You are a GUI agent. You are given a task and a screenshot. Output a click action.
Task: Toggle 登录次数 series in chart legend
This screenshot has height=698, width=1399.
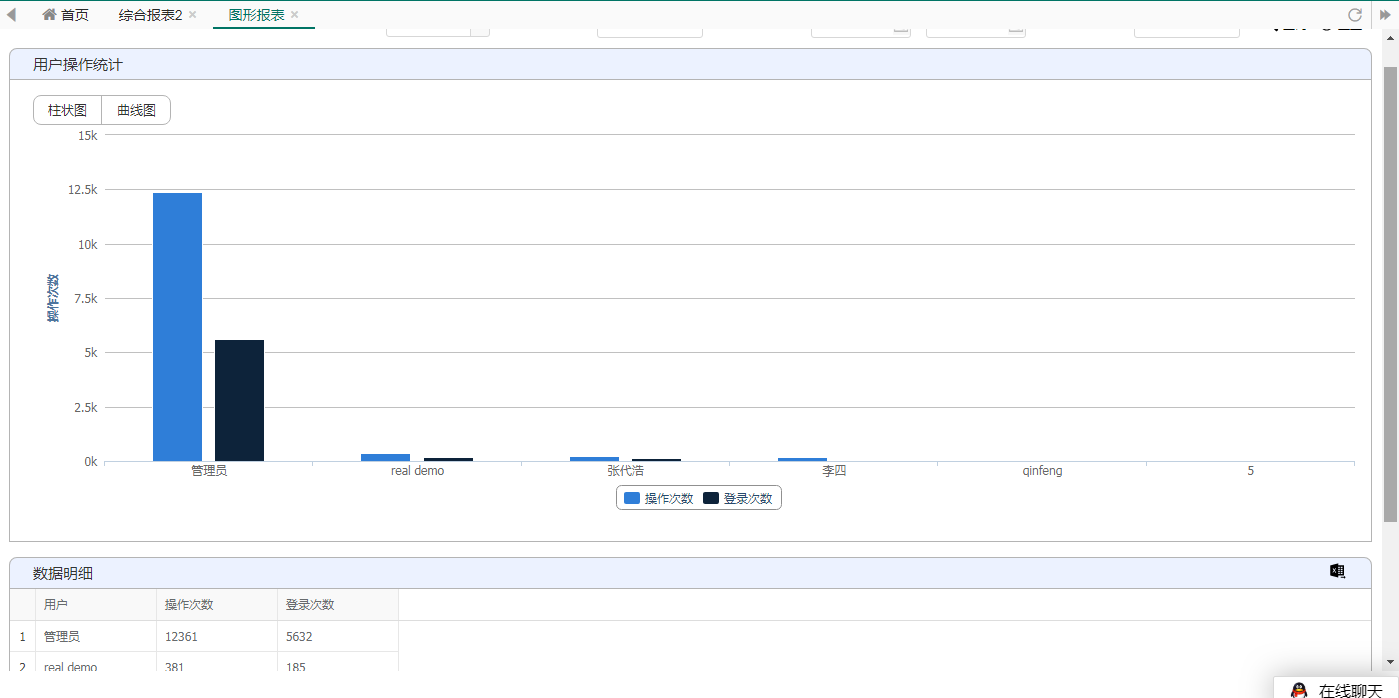click(x=738, y=498)
